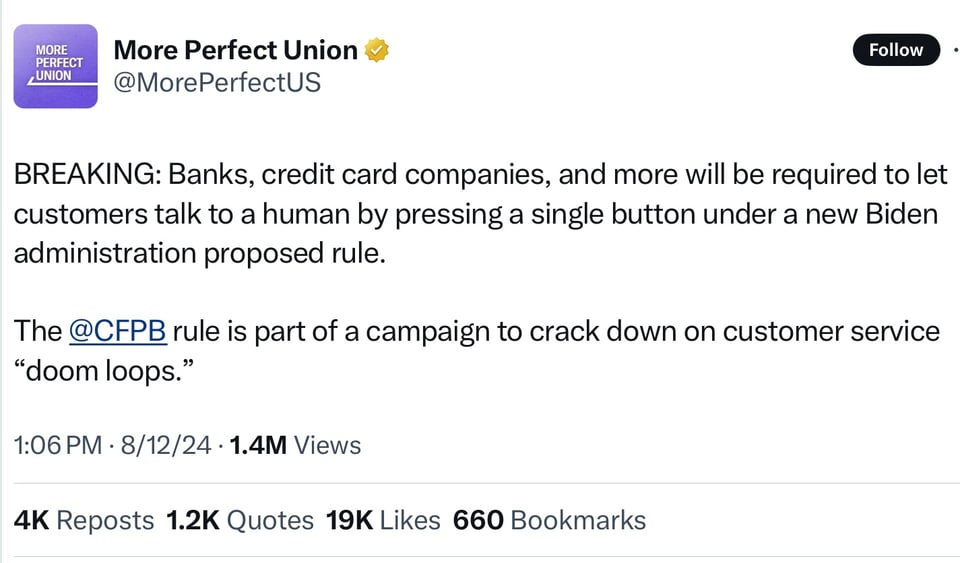Open the @CFPB mention link
The width and height of the screenshot is (960, 563).
[x=118, y=331]
